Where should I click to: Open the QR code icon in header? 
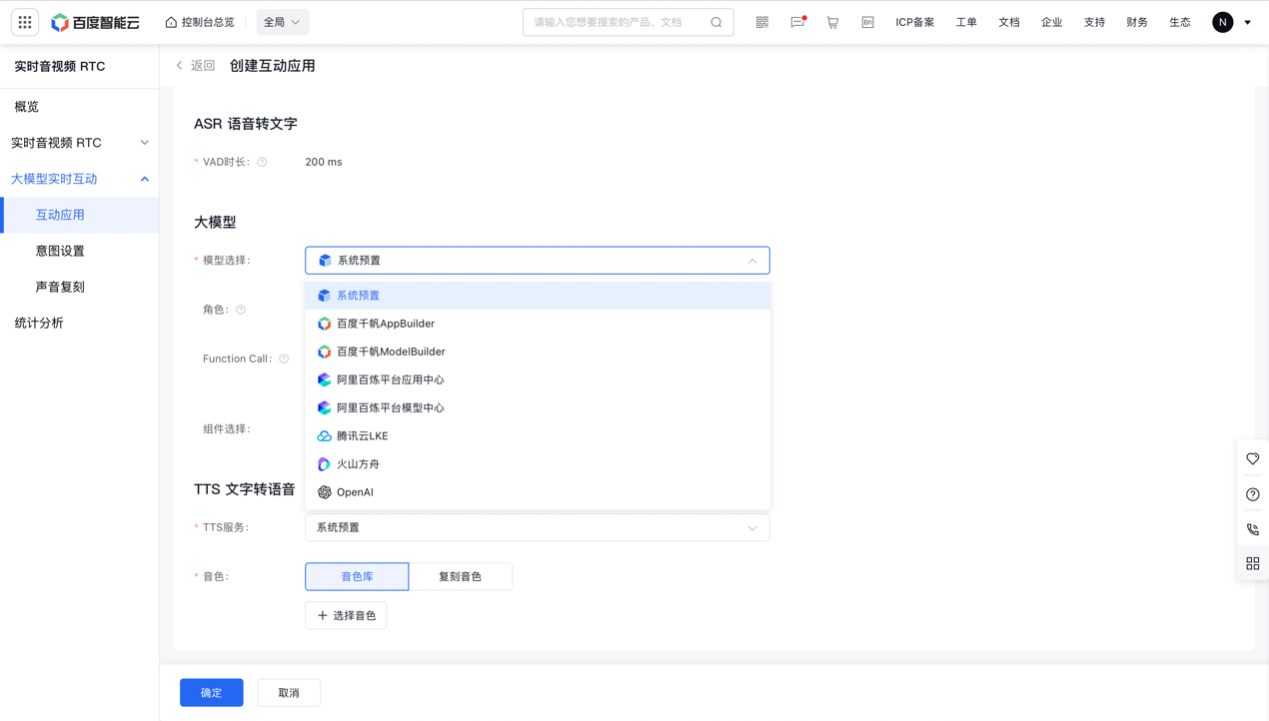(762, 22)
